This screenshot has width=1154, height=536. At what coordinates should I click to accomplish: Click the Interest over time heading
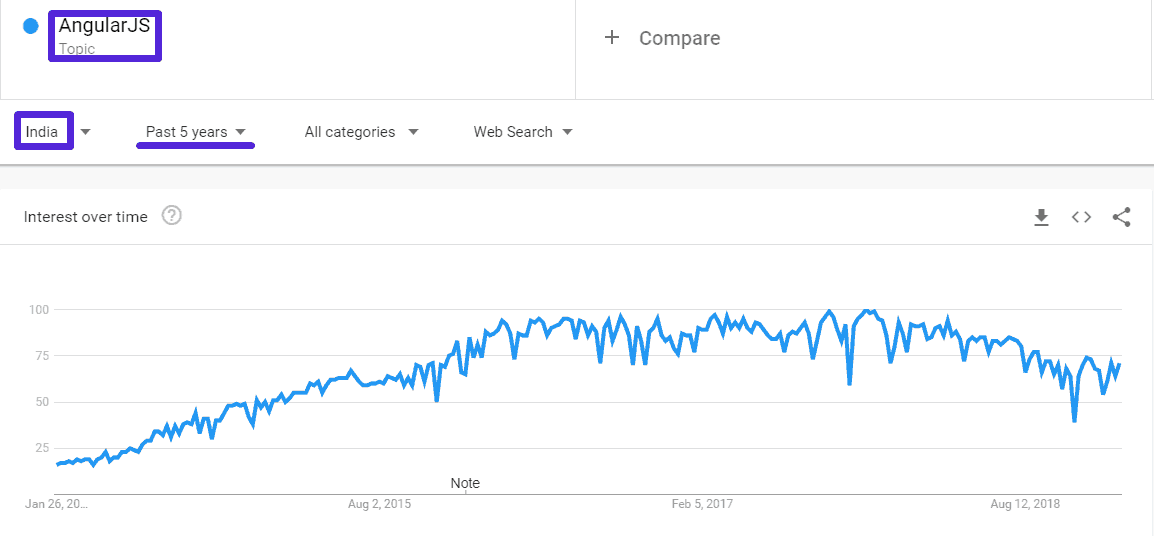pyautogui.click(x=86, y=217)
